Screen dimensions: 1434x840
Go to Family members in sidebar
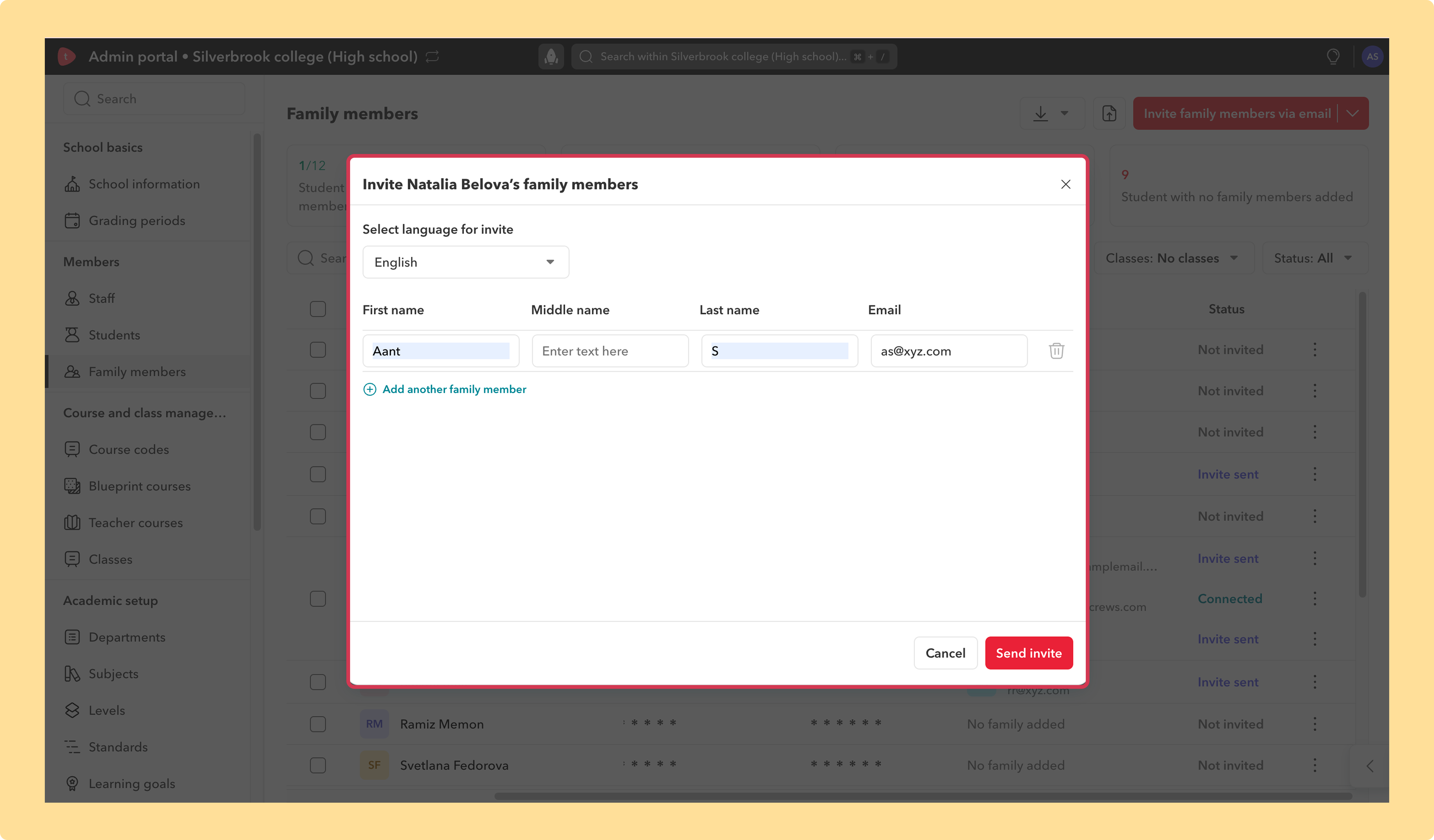148,371
